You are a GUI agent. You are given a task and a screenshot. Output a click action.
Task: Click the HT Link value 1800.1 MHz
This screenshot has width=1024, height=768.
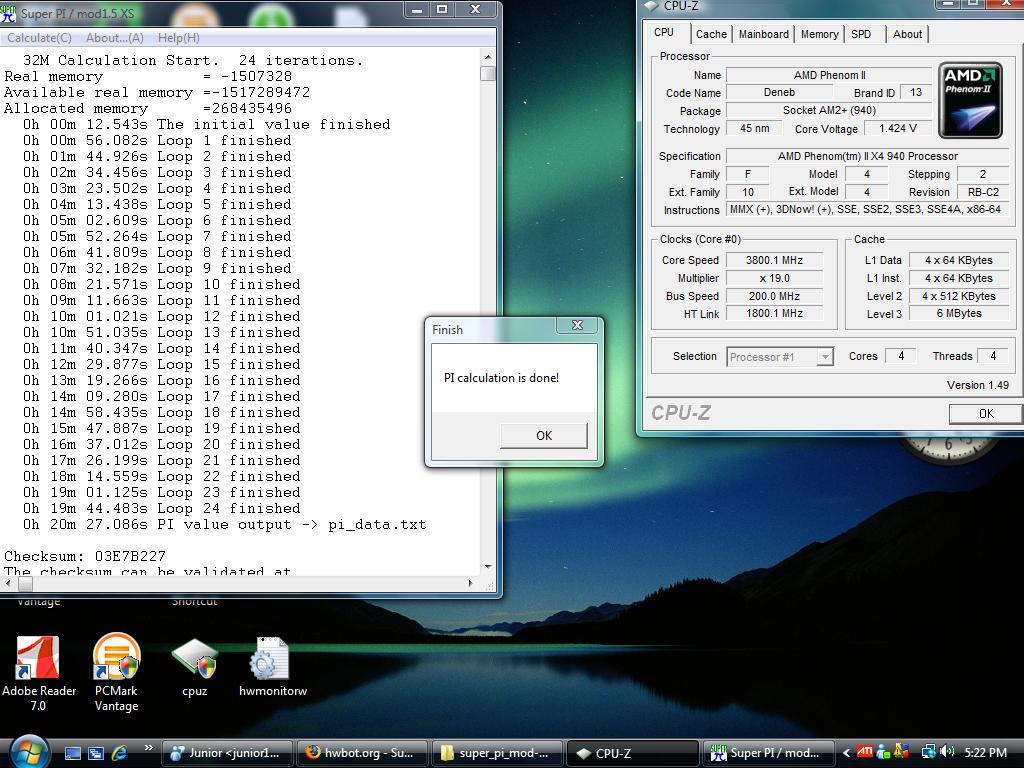(x=774, y=313)
